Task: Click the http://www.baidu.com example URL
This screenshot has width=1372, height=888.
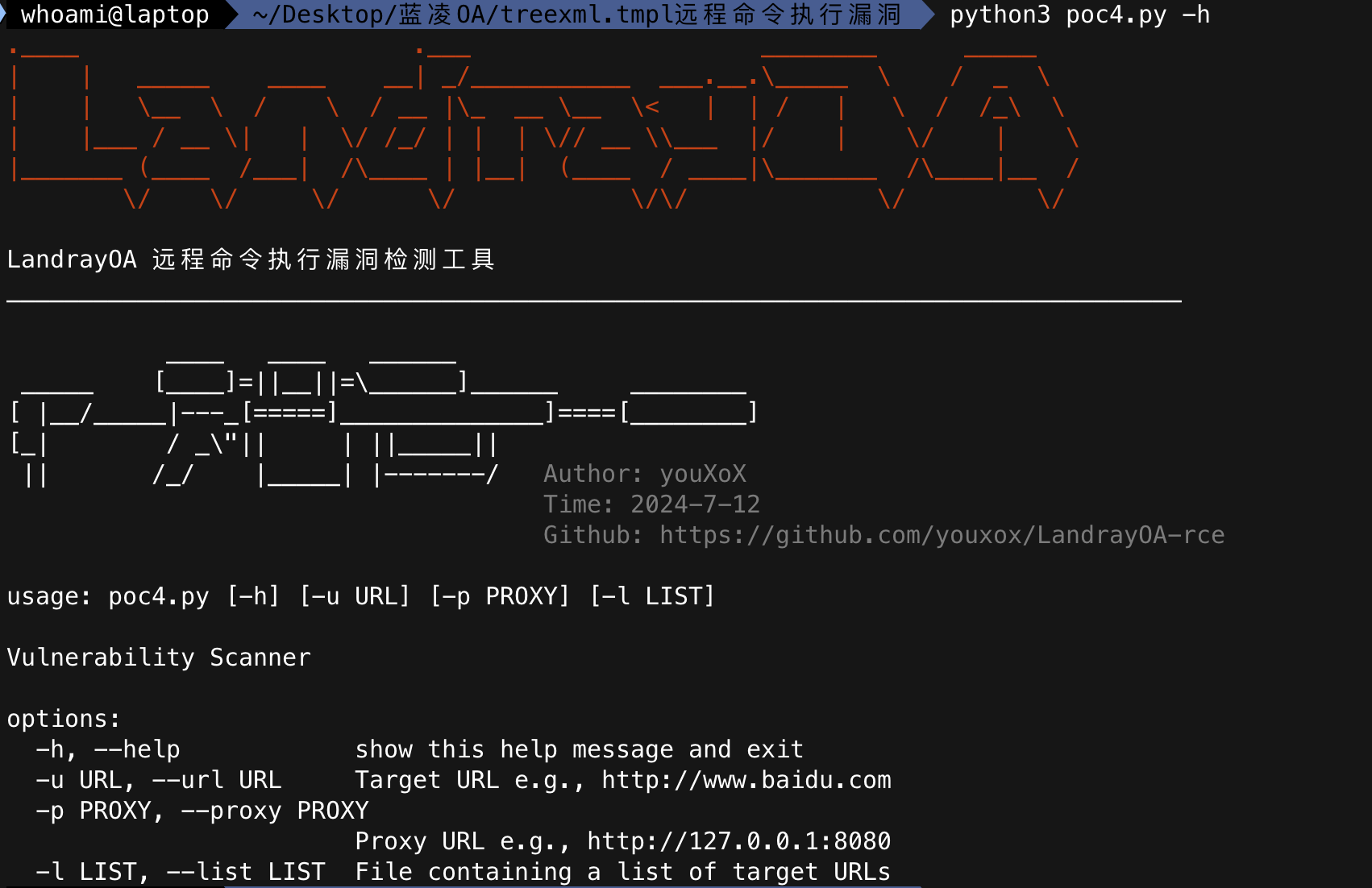Action: click(746, 780)
